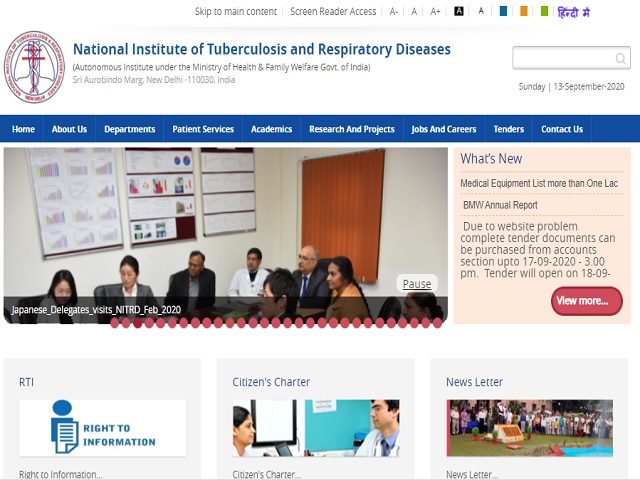Click the Autonomous Institute subtitle text
This screenshot has height=480, width=640.
[222, 67]
